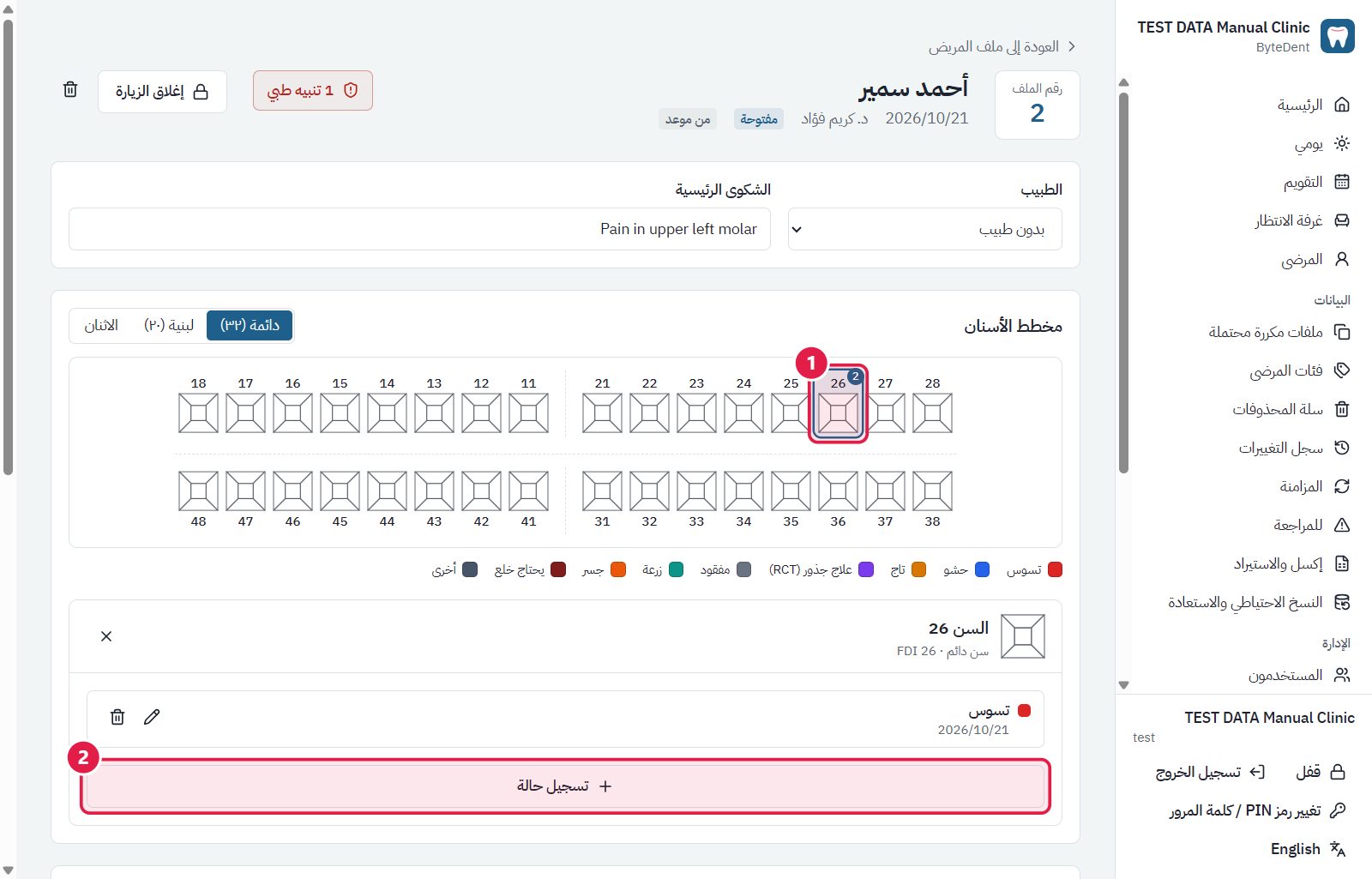Select the لبنية (٢٠) primary teeth tab
The width and height of the screenshot is (1372, 879).
(169, 325)
